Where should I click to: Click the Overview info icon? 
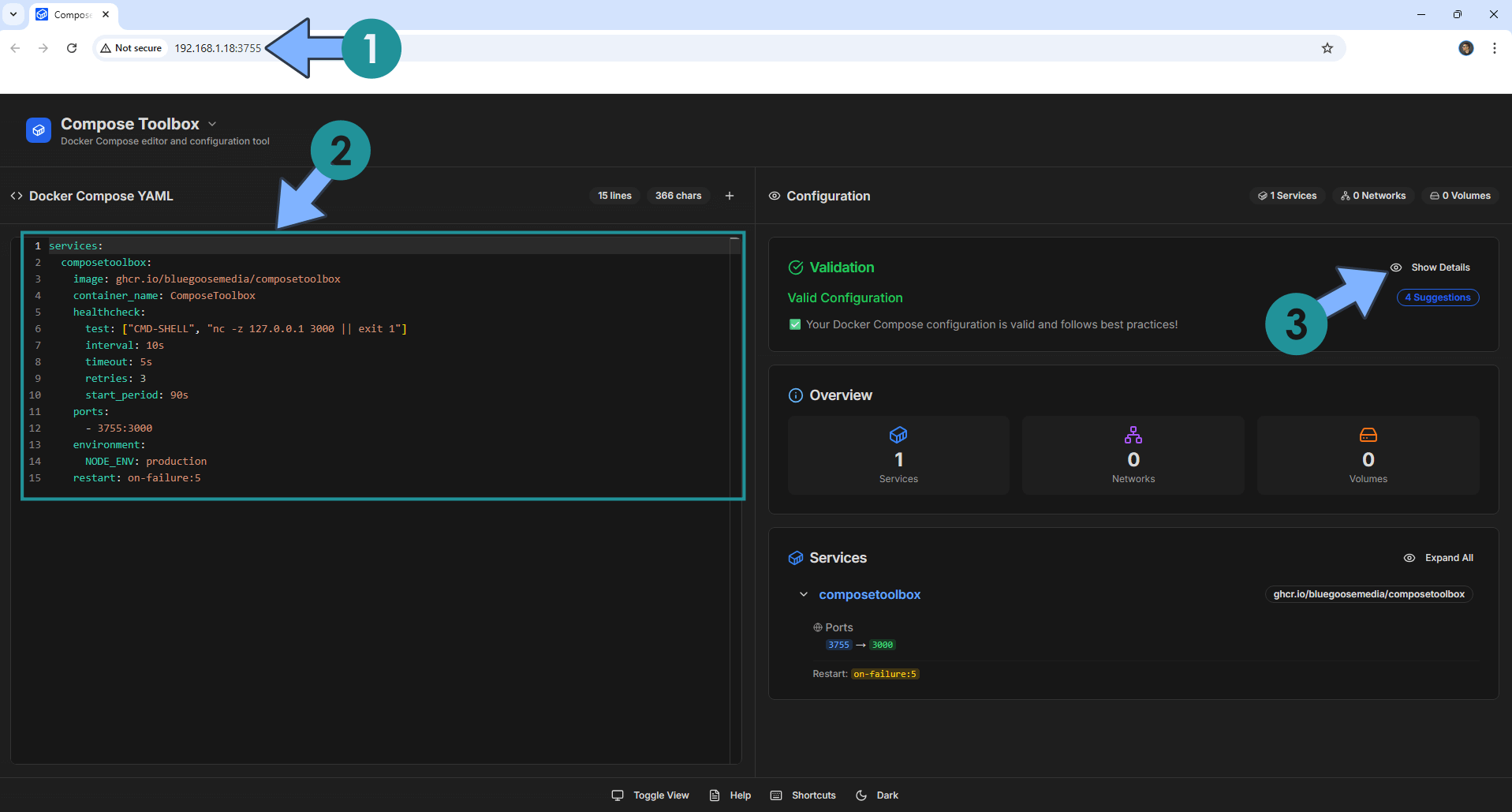pyautogui.click(x=796, y=395)
